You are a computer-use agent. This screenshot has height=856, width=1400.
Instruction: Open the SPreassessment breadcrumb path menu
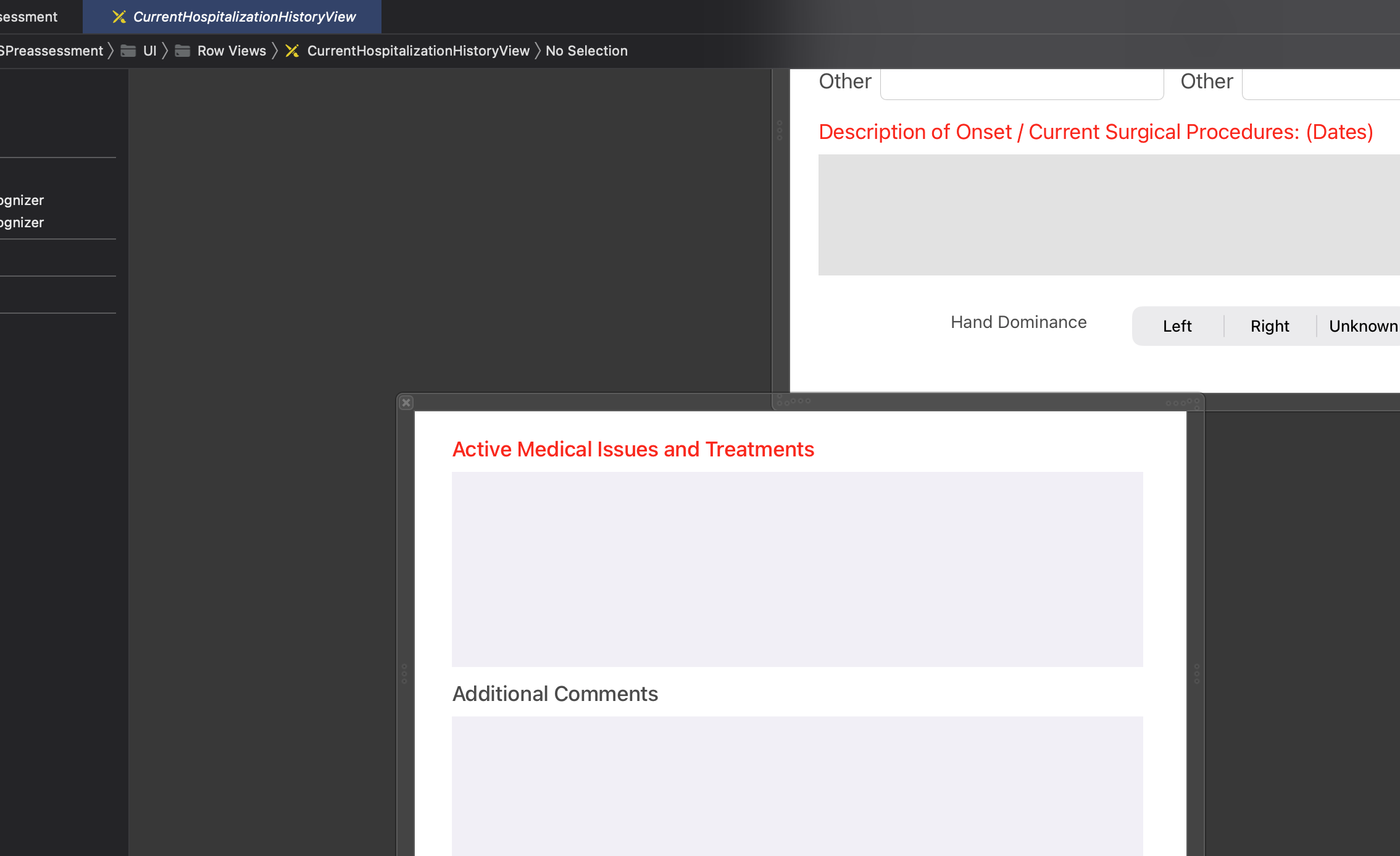(52, 51)
